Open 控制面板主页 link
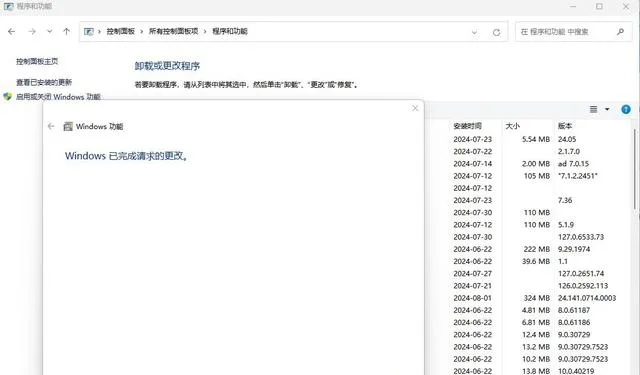Viewport: 640px width, 375px height. [x=37, y=62]
